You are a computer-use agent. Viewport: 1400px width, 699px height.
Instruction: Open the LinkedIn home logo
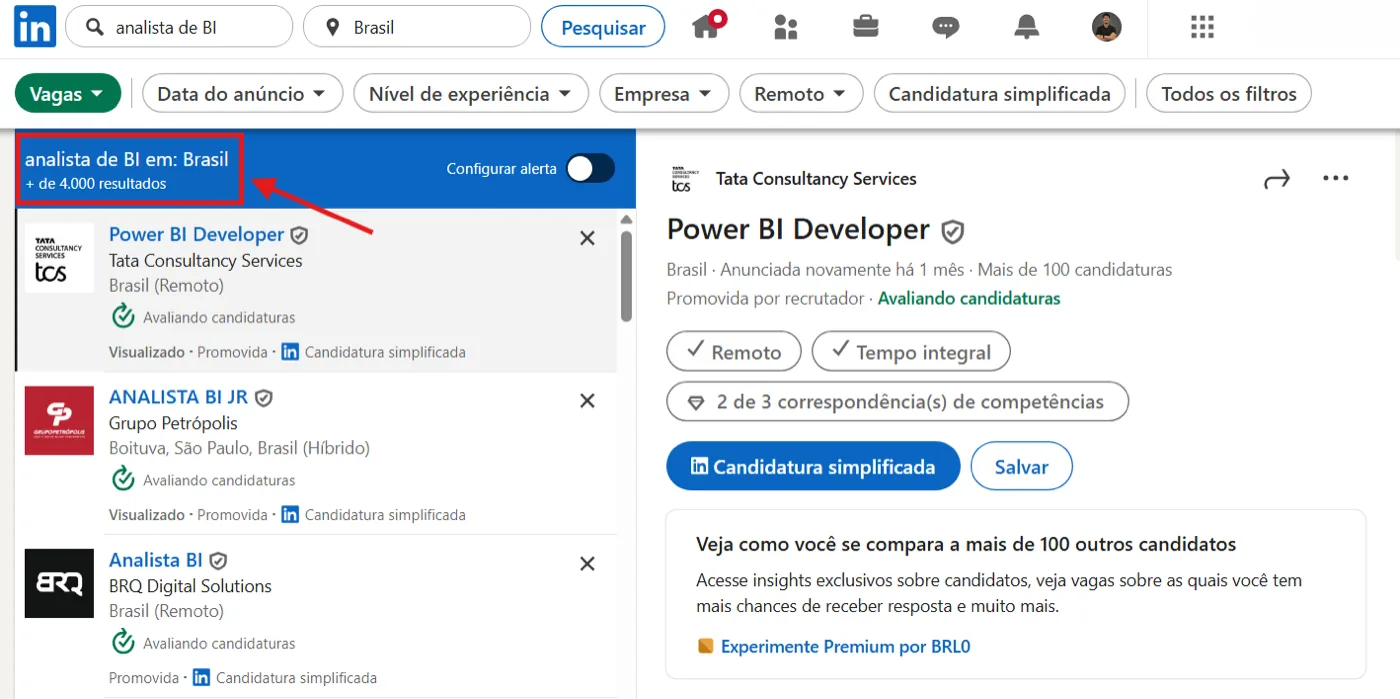tap(35, 27)
